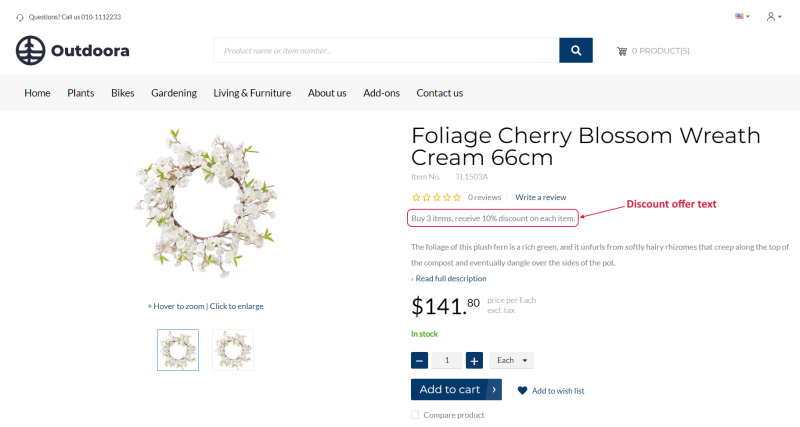Click the star rating icons
This screenshot has width=800, height=427.
click(x=436, y=197)
